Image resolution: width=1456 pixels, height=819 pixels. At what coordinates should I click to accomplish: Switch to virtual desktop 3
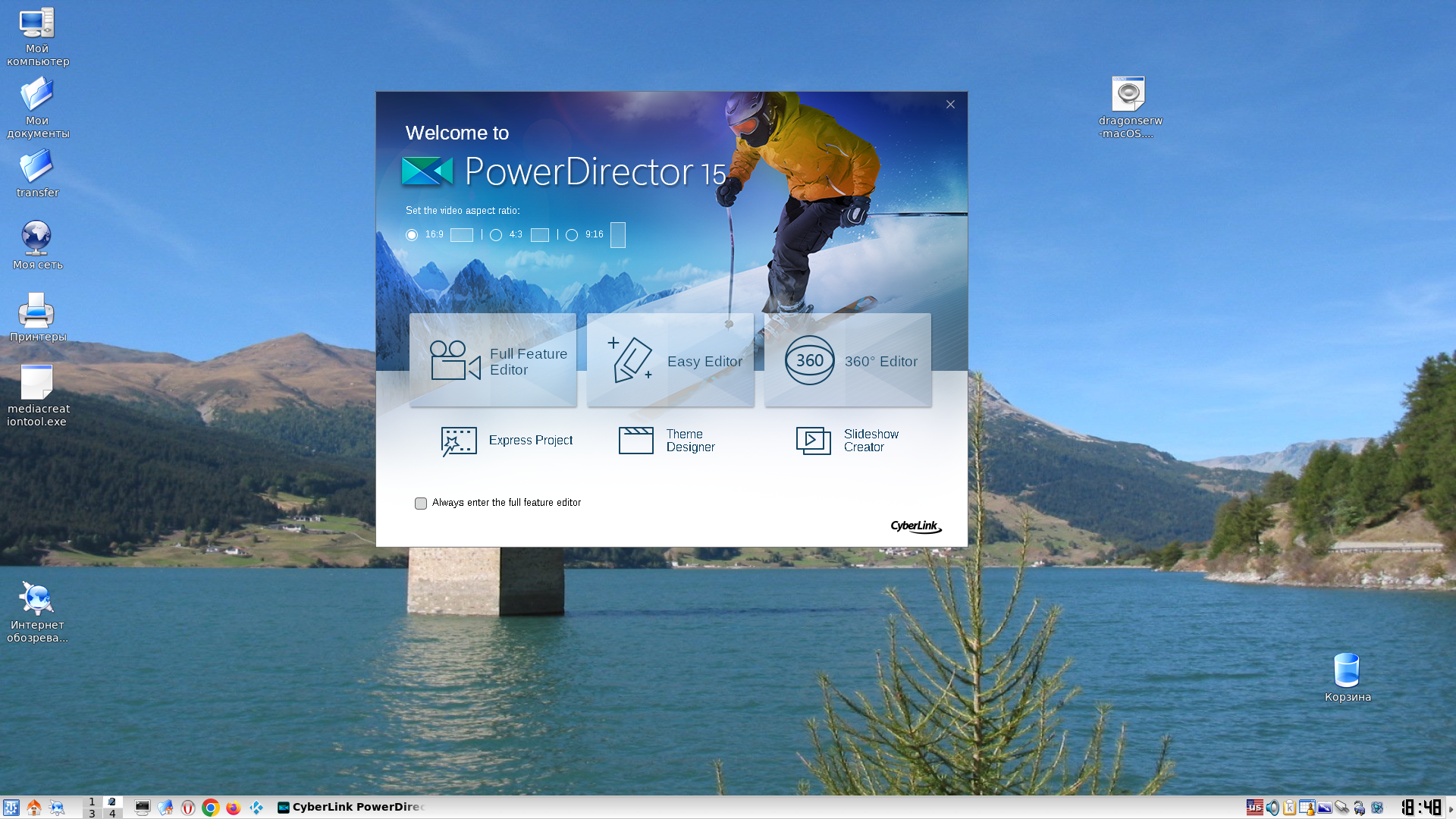click(92, 814)
